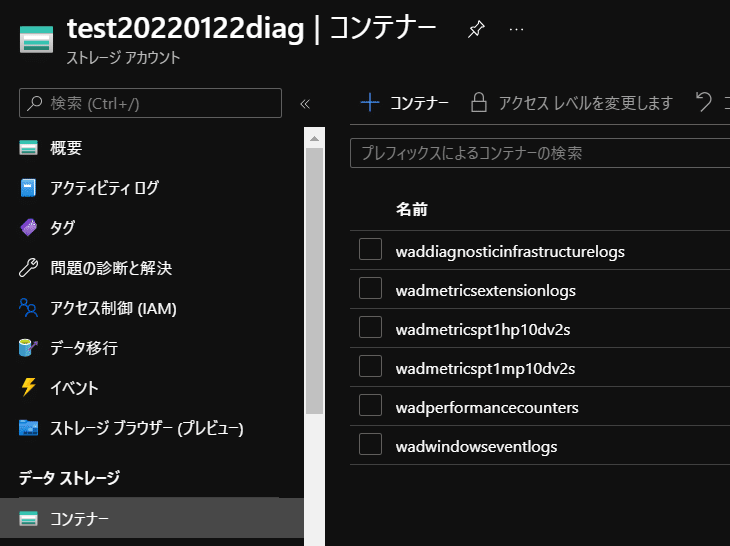This screenshot has height=546, width=730.
Task: Click the データ ストレージ section heading
Action: point(69,478)
